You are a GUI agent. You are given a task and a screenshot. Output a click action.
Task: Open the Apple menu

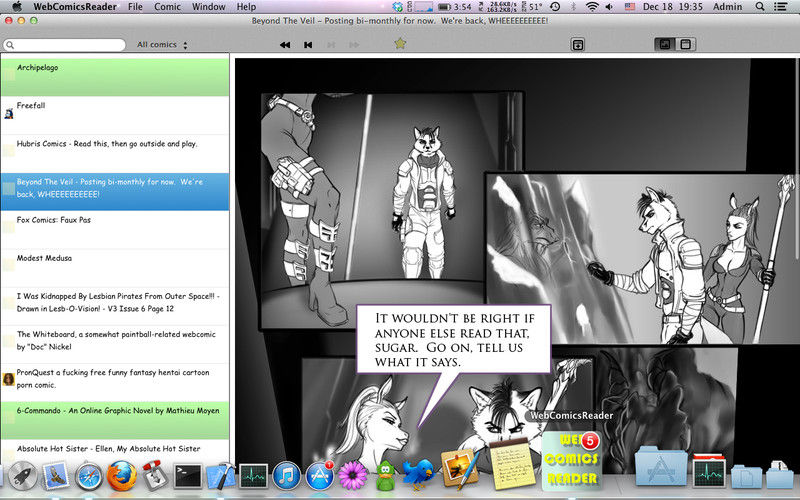coord(17,7)
